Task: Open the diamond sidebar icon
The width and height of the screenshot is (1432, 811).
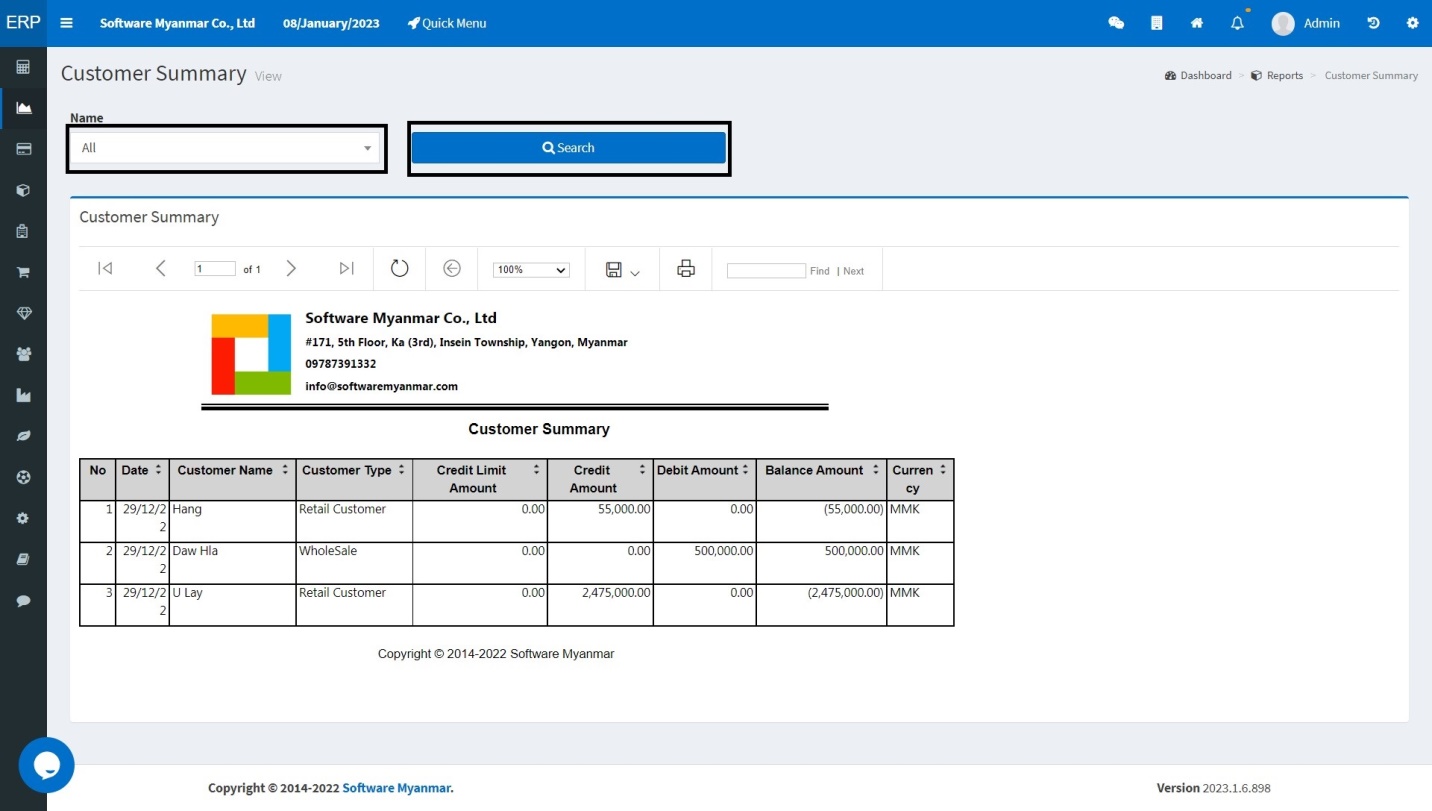Action: 23,313
